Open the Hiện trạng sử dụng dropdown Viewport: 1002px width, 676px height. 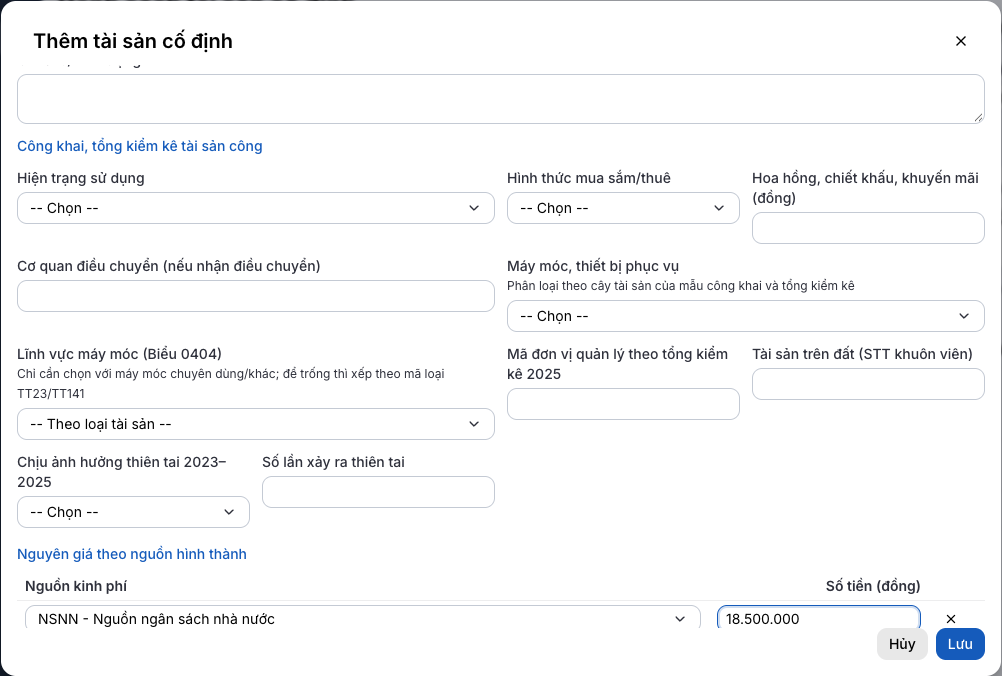(x=256, y=208)
